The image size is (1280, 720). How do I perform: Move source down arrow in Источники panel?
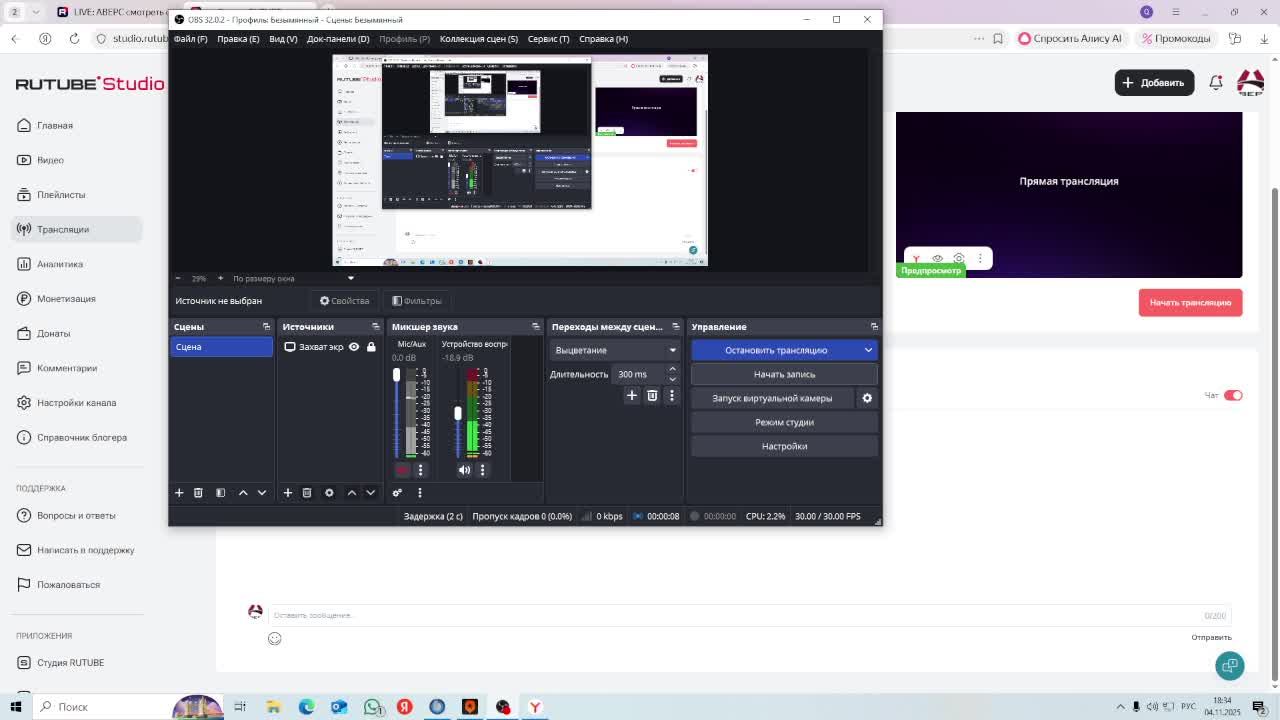coord(370,492)
